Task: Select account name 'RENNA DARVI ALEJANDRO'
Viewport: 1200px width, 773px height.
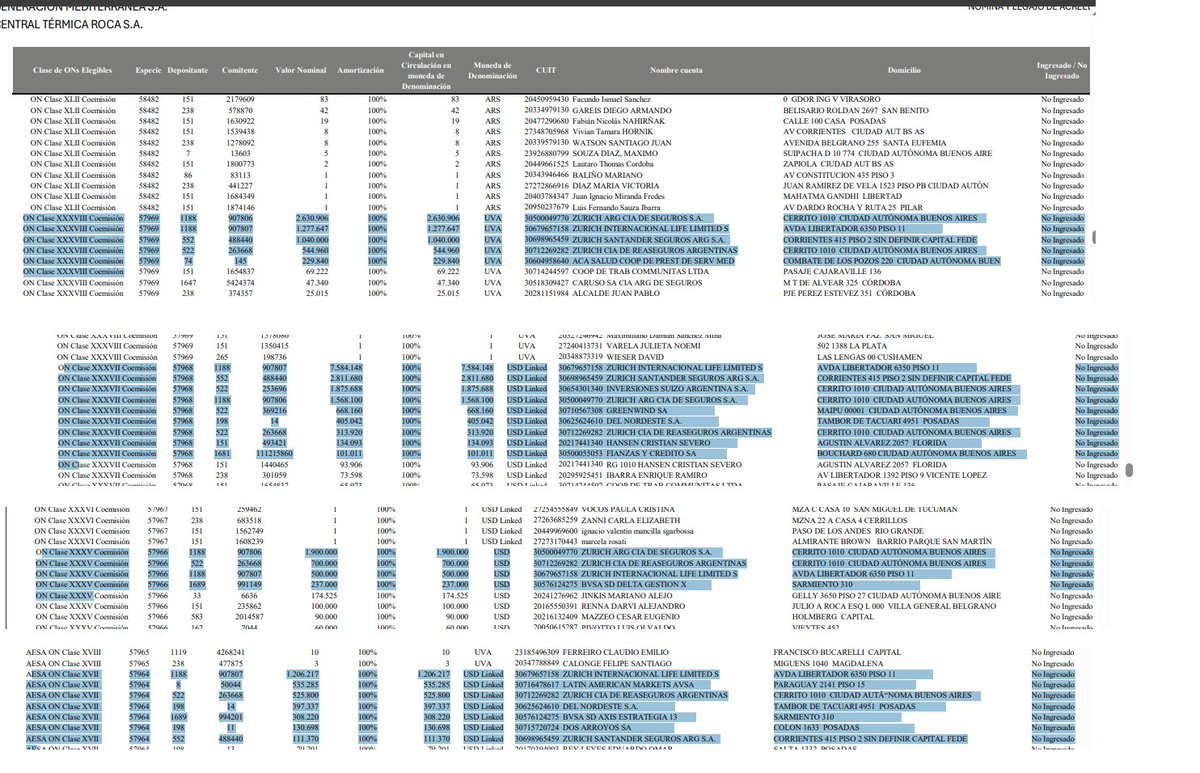Action: coord(631,607)
